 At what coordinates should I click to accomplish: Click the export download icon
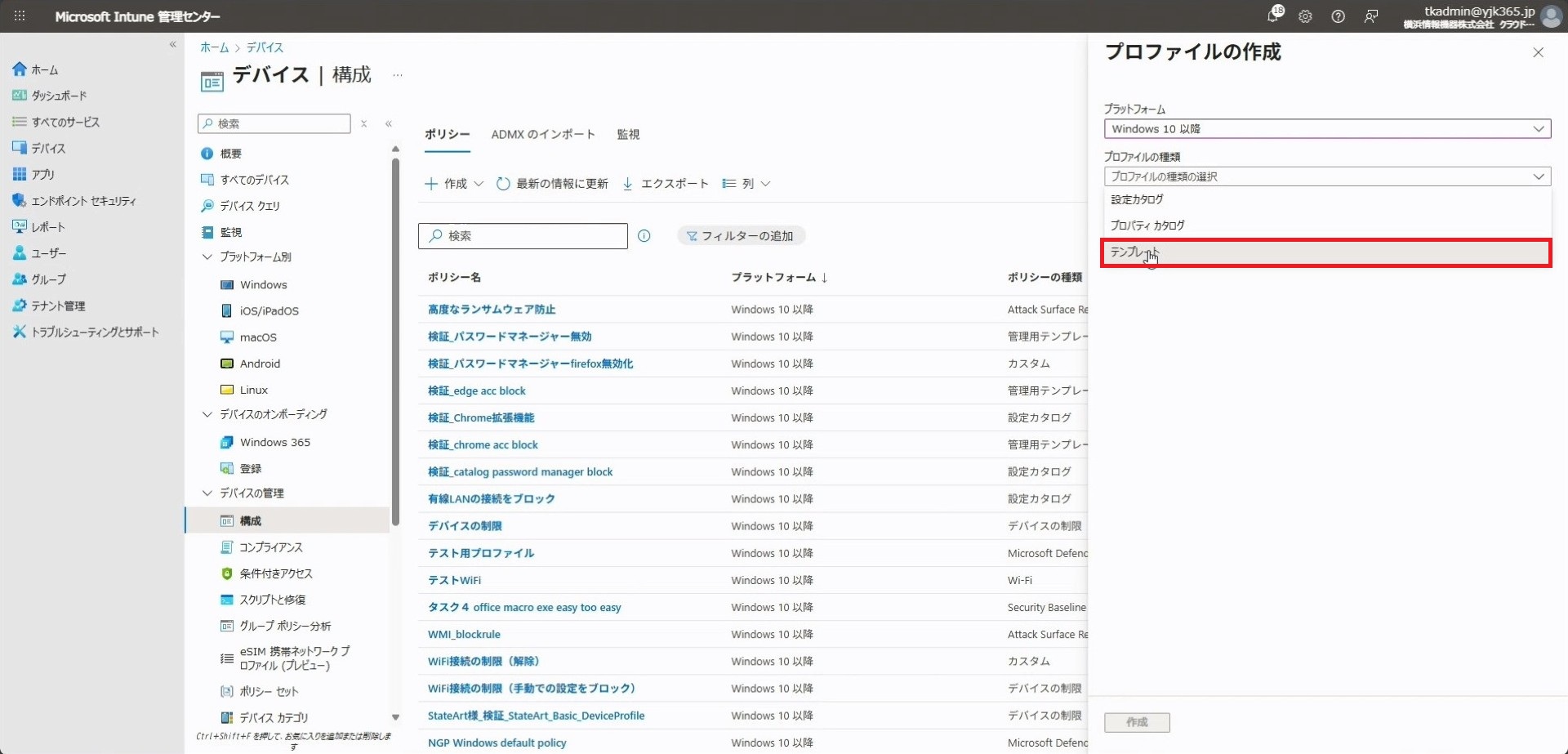coord(627,184)
